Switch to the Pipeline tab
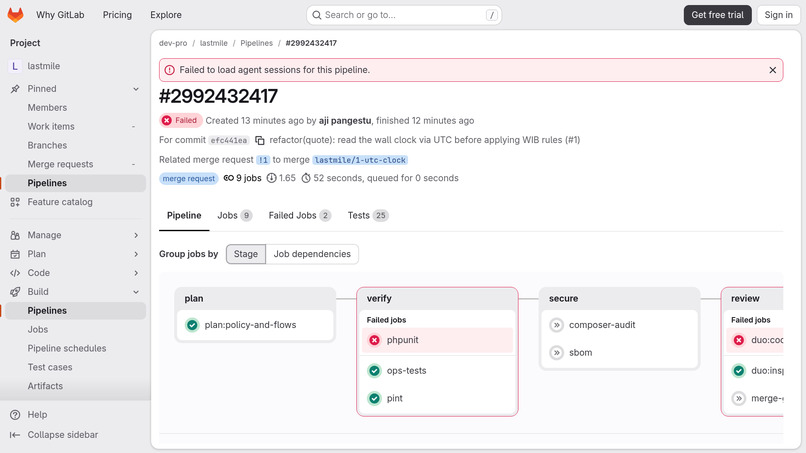Image resolution: width=806 pixels, height=453 pixels. tap(184, 215)
